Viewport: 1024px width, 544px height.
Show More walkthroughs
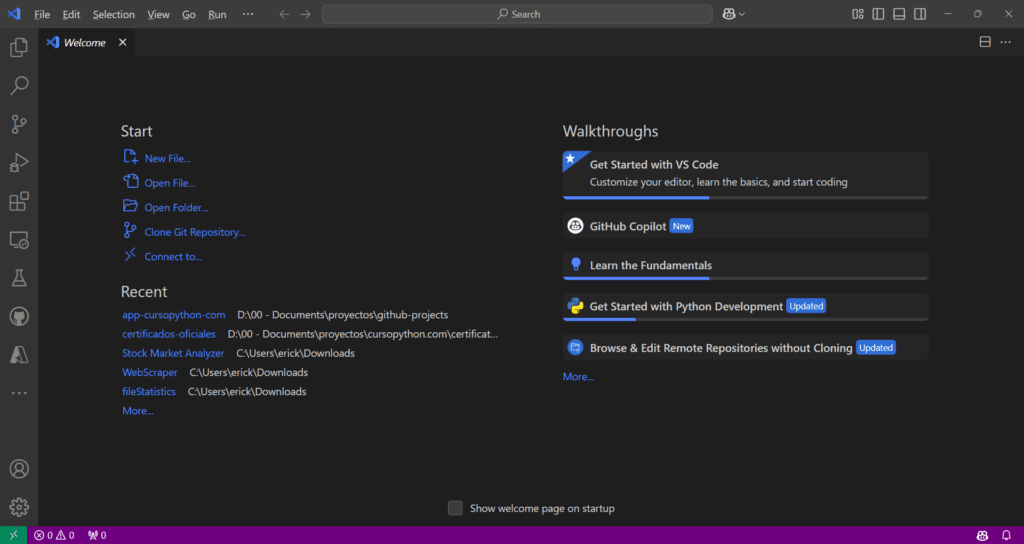click(579, 377)
